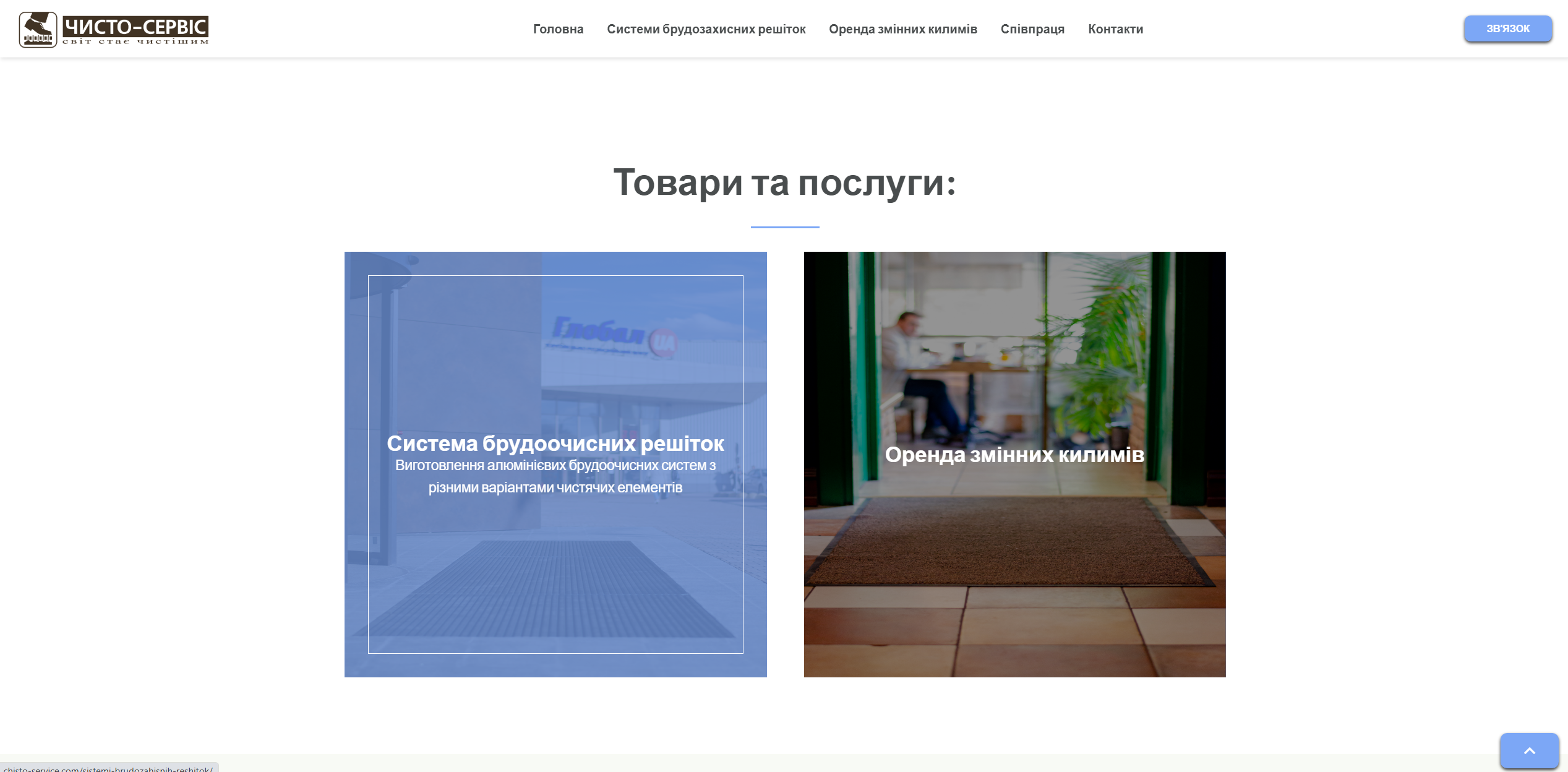This screenshot has width=1568, height=772.
Task: Open Оренда змінних килимів menu item
Action: pos(902,29)
